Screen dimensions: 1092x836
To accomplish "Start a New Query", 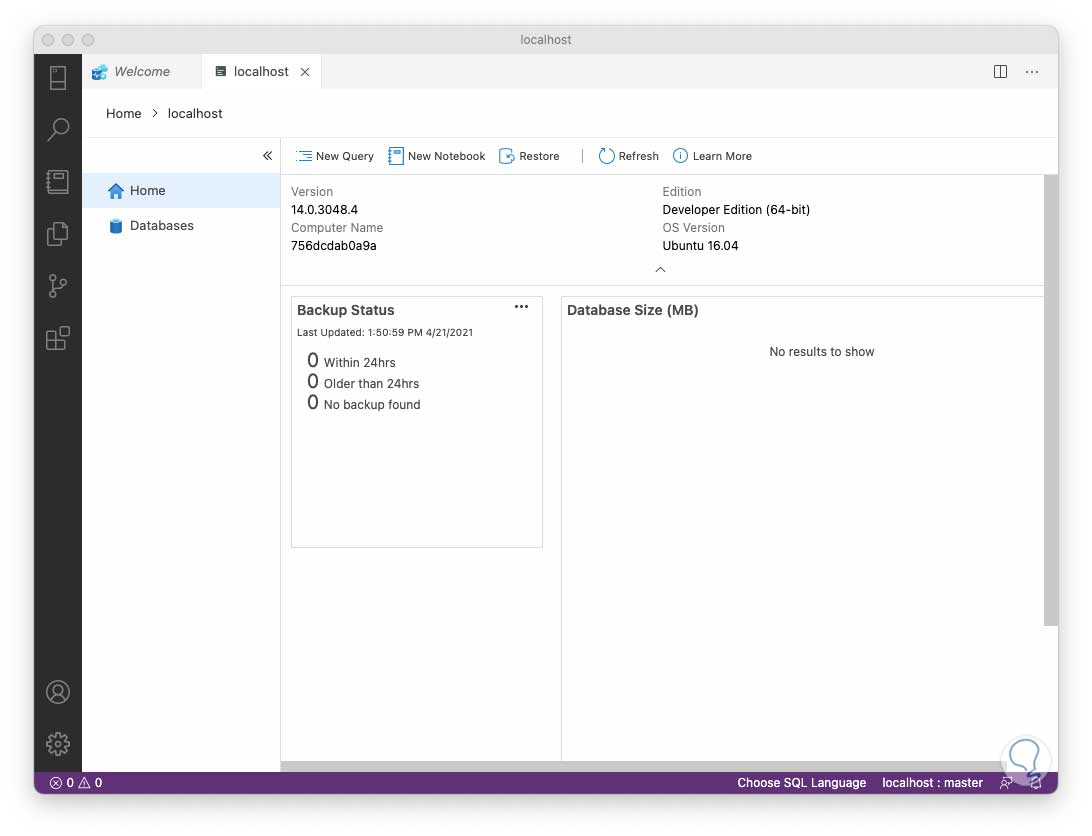I will (335, 156).
